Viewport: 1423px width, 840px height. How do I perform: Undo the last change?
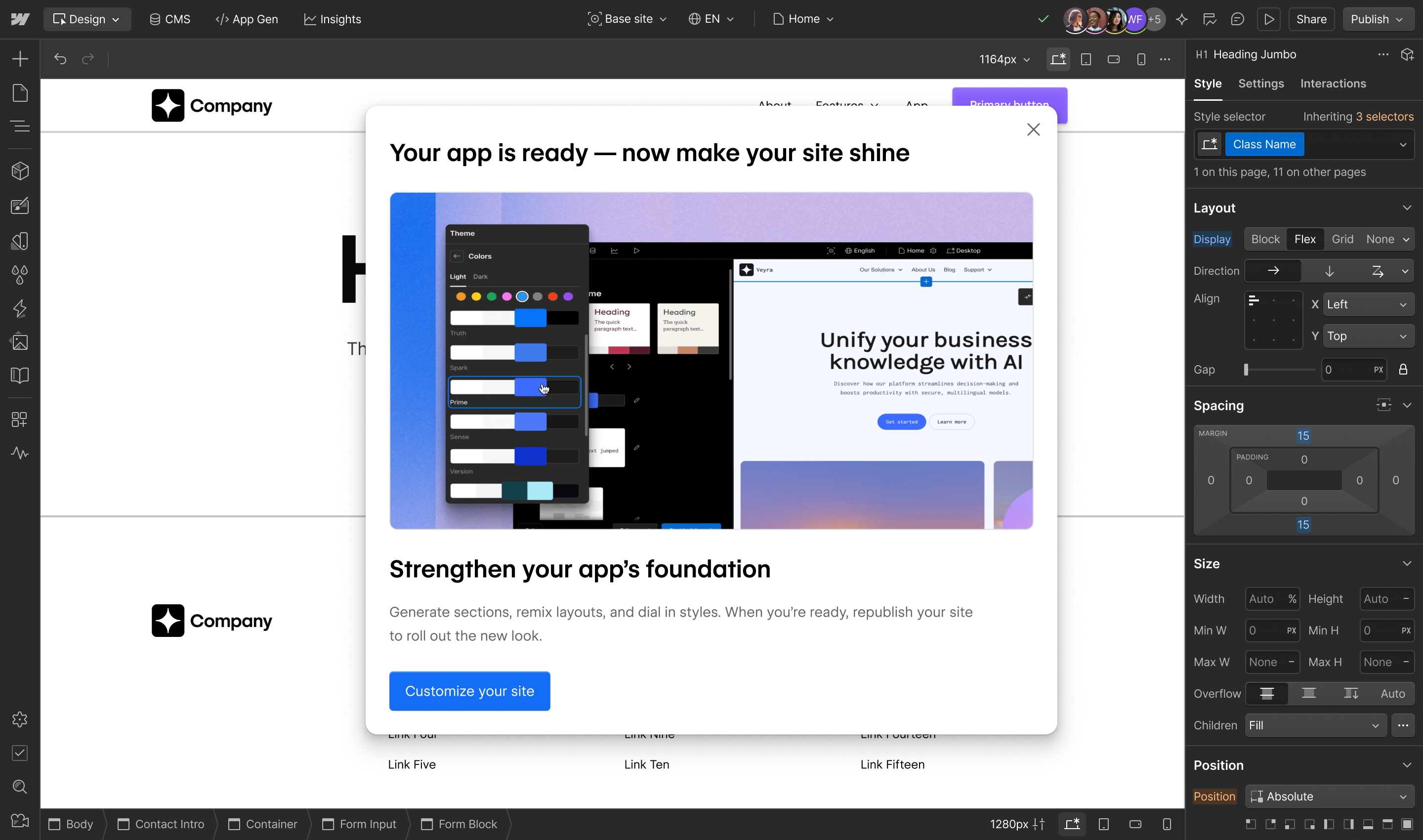(x=61, y=59)
